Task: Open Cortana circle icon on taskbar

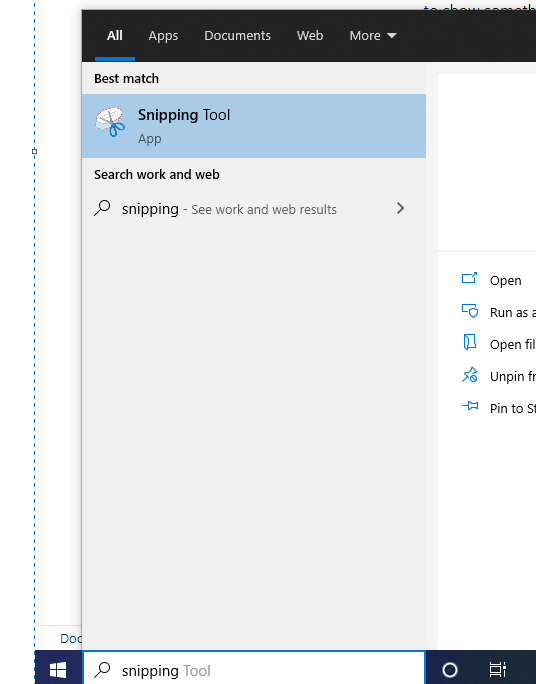Action: click(x=450, y=670)
